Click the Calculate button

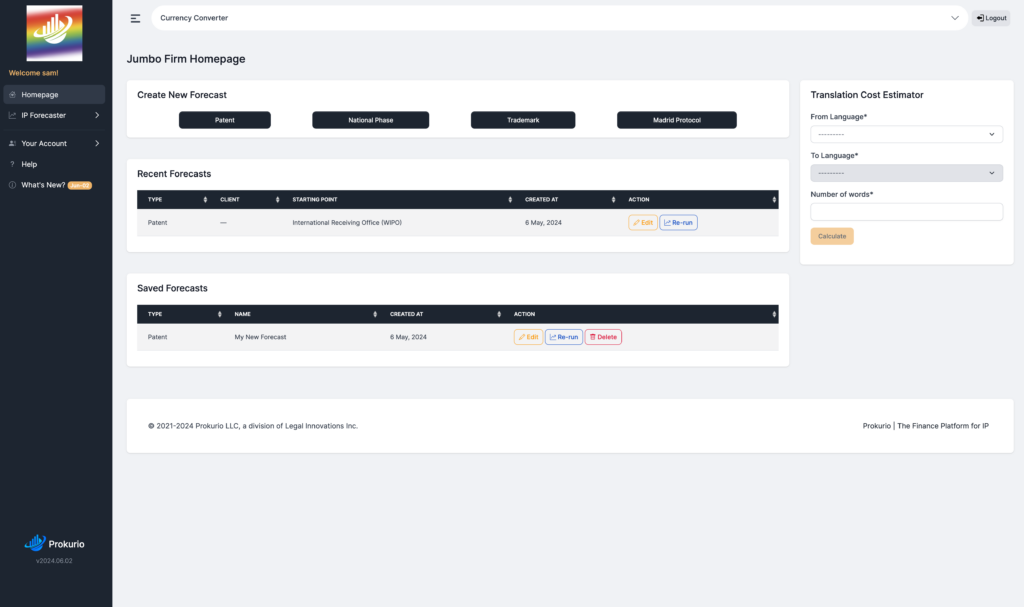click(x=832, y=237)
